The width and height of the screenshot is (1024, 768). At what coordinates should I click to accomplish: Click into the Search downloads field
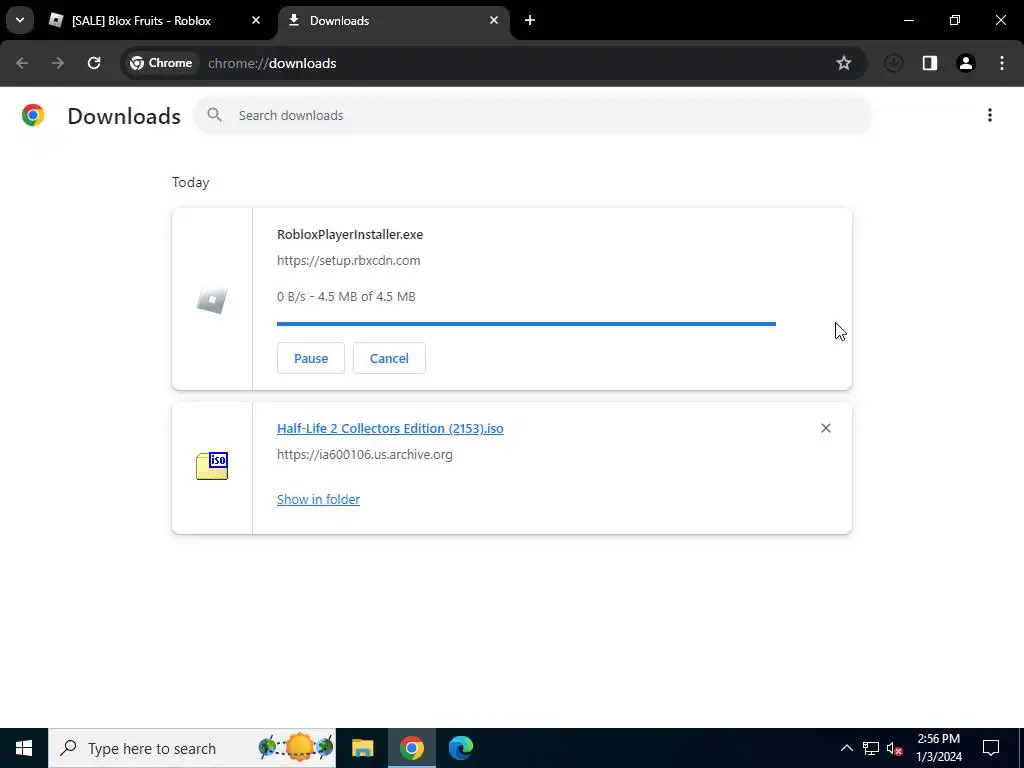pos(532,116)
